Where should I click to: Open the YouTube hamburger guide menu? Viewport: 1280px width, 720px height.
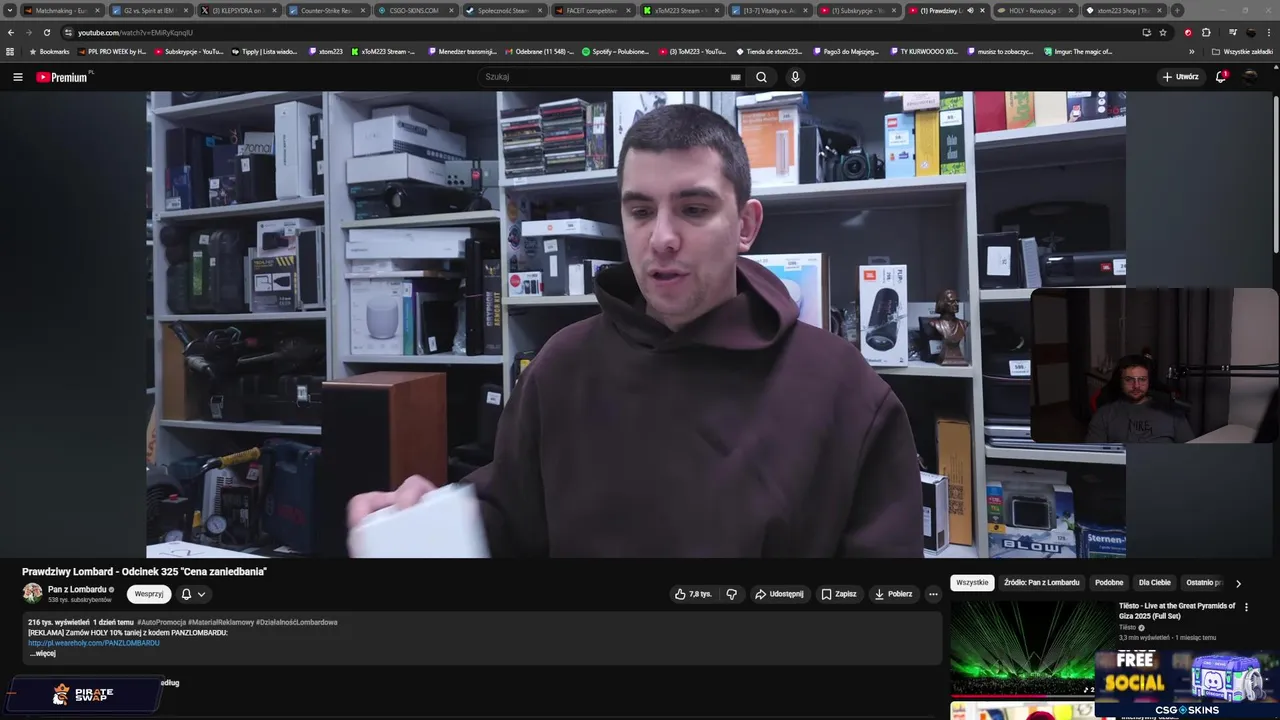(x=17, y=77)
